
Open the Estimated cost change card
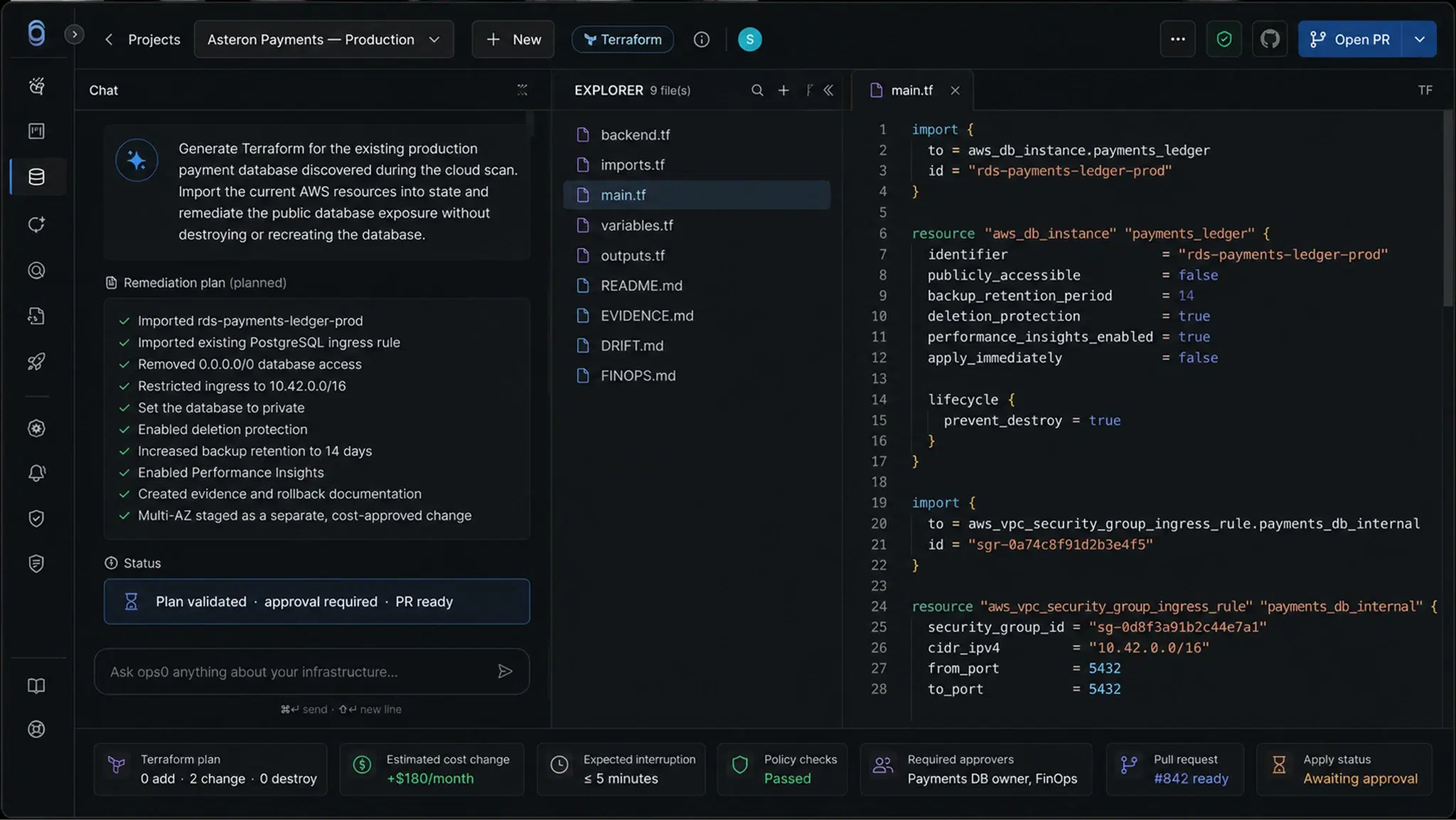point(432,770)
